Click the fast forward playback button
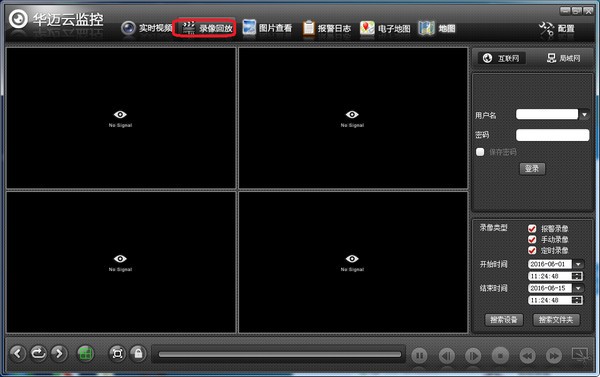The image size is (600, 377). click(553, 356)
